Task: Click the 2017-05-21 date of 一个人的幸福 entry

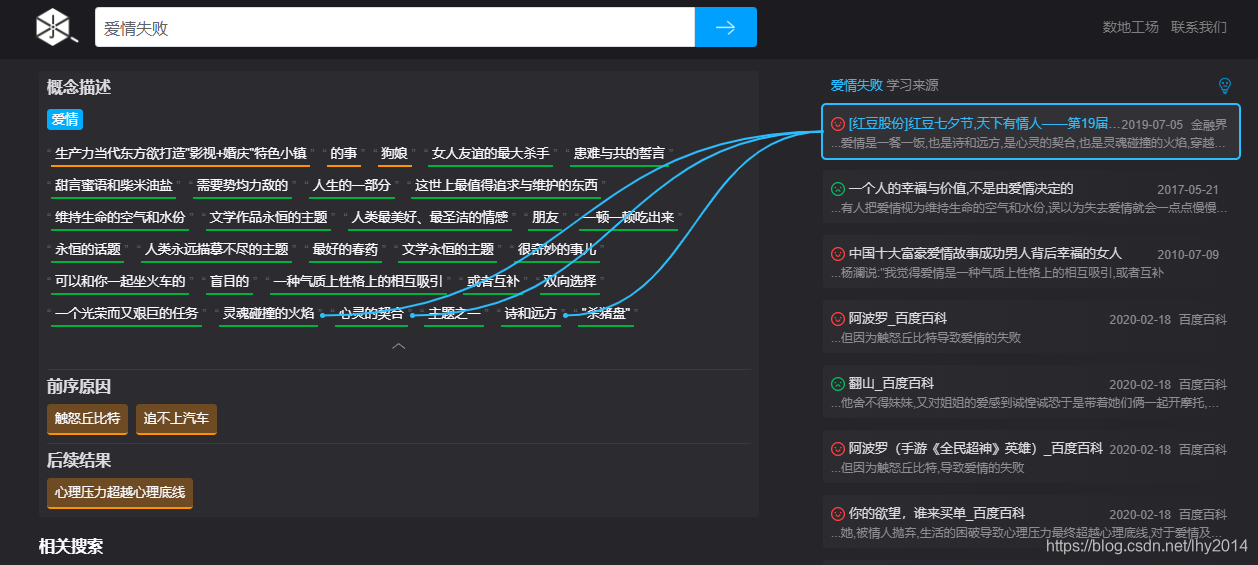Action: (1188, 190)
